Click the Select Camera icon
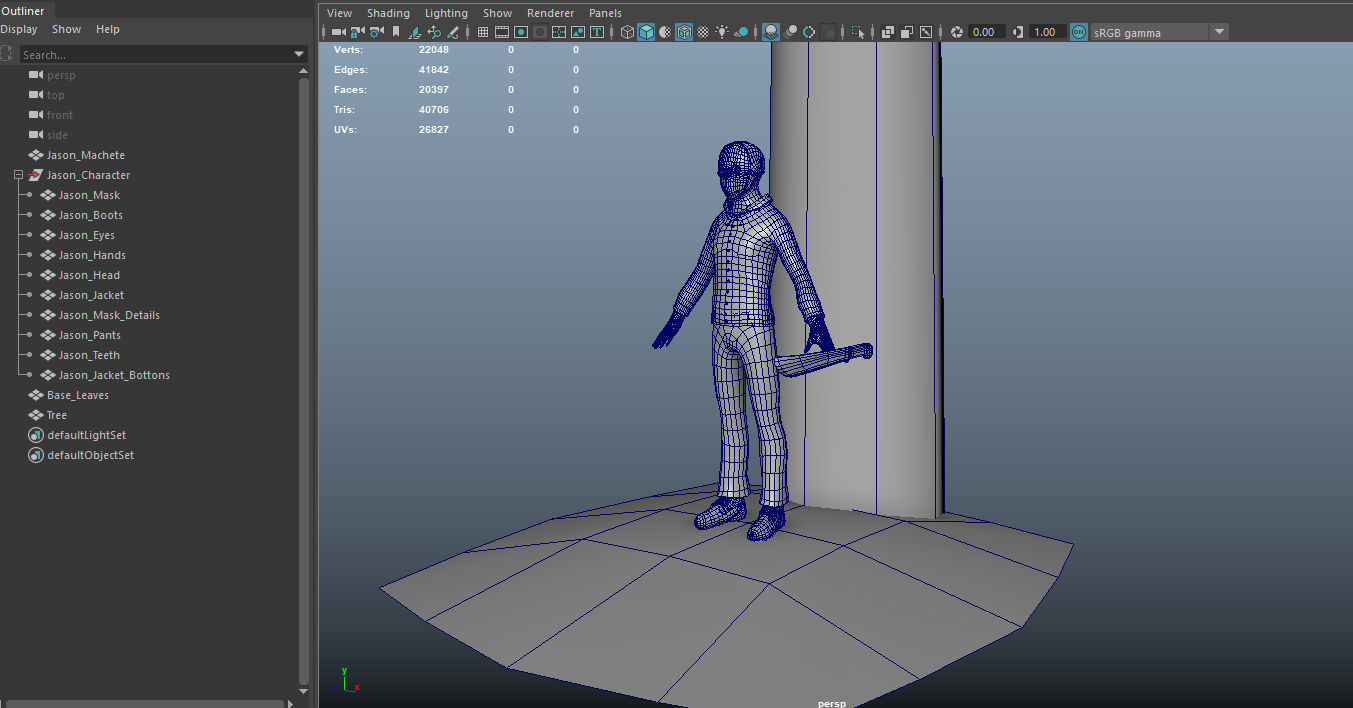Viewport: 1353px width, 708px height. pyautogui.click(x=338, y=32)
